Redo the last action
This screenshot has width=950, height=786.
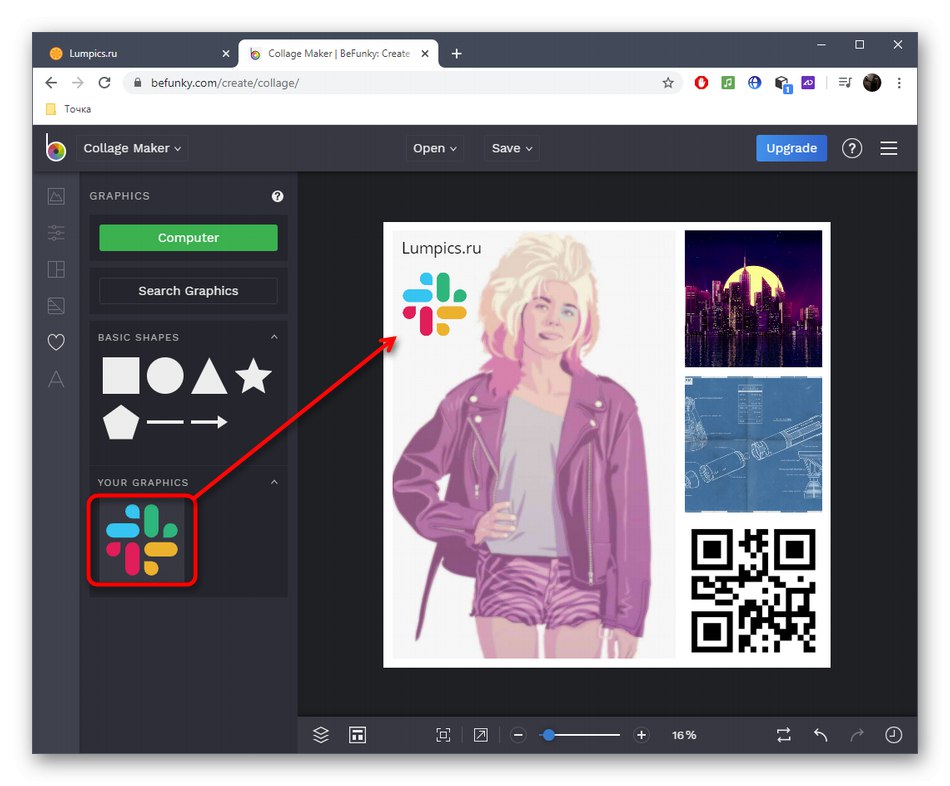click(857, 734)
